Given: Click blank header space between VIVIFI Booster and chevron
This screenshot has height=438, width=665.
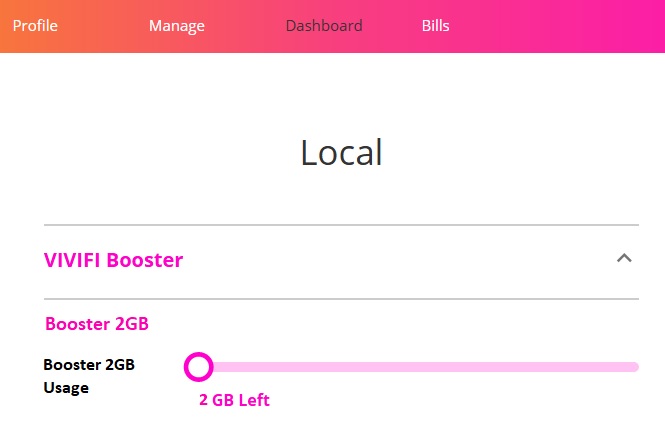Looking at the screenshot, I should pos(400,261).
